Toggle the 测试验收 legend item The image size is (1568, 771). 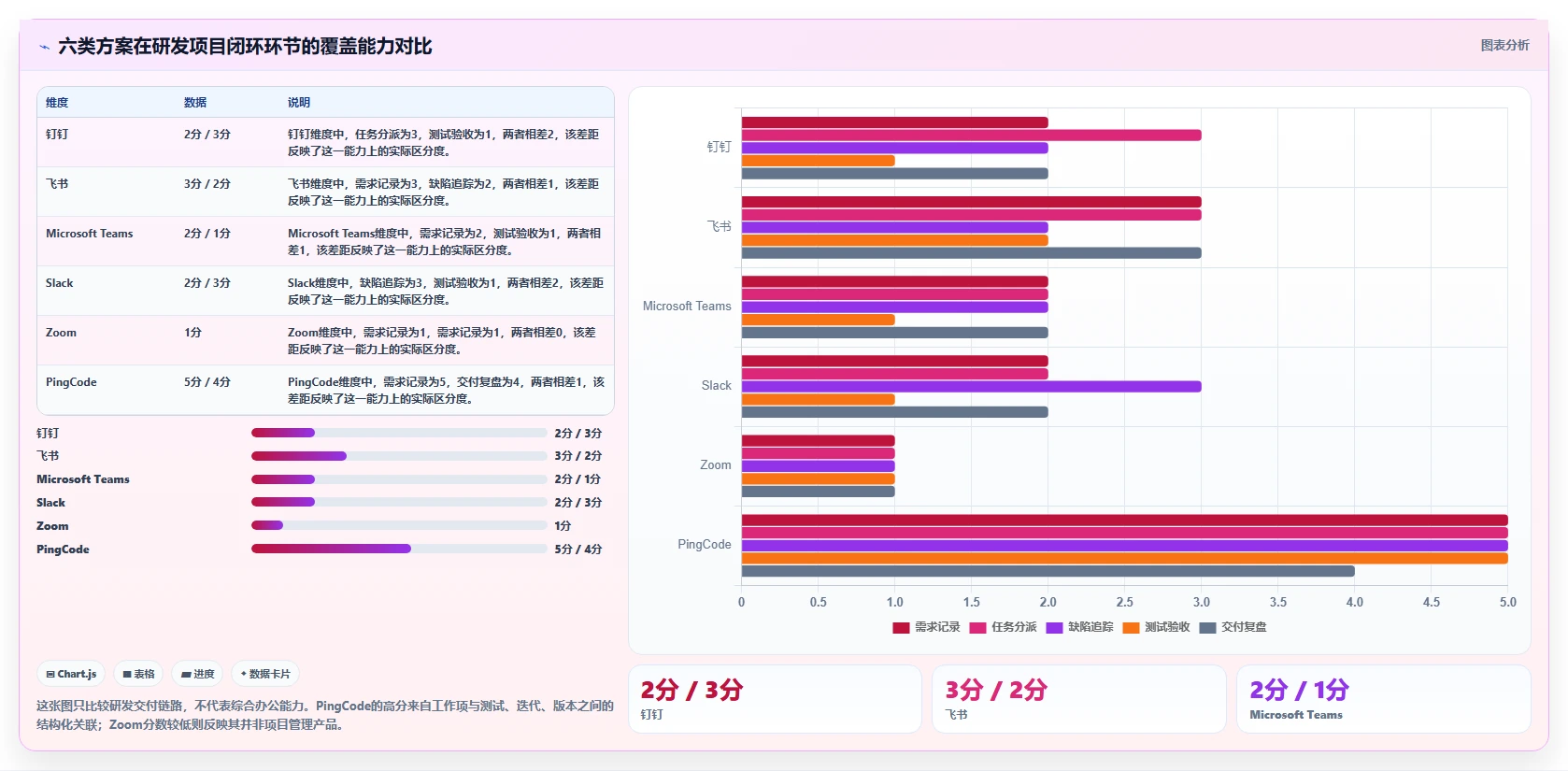[1157, 627]
